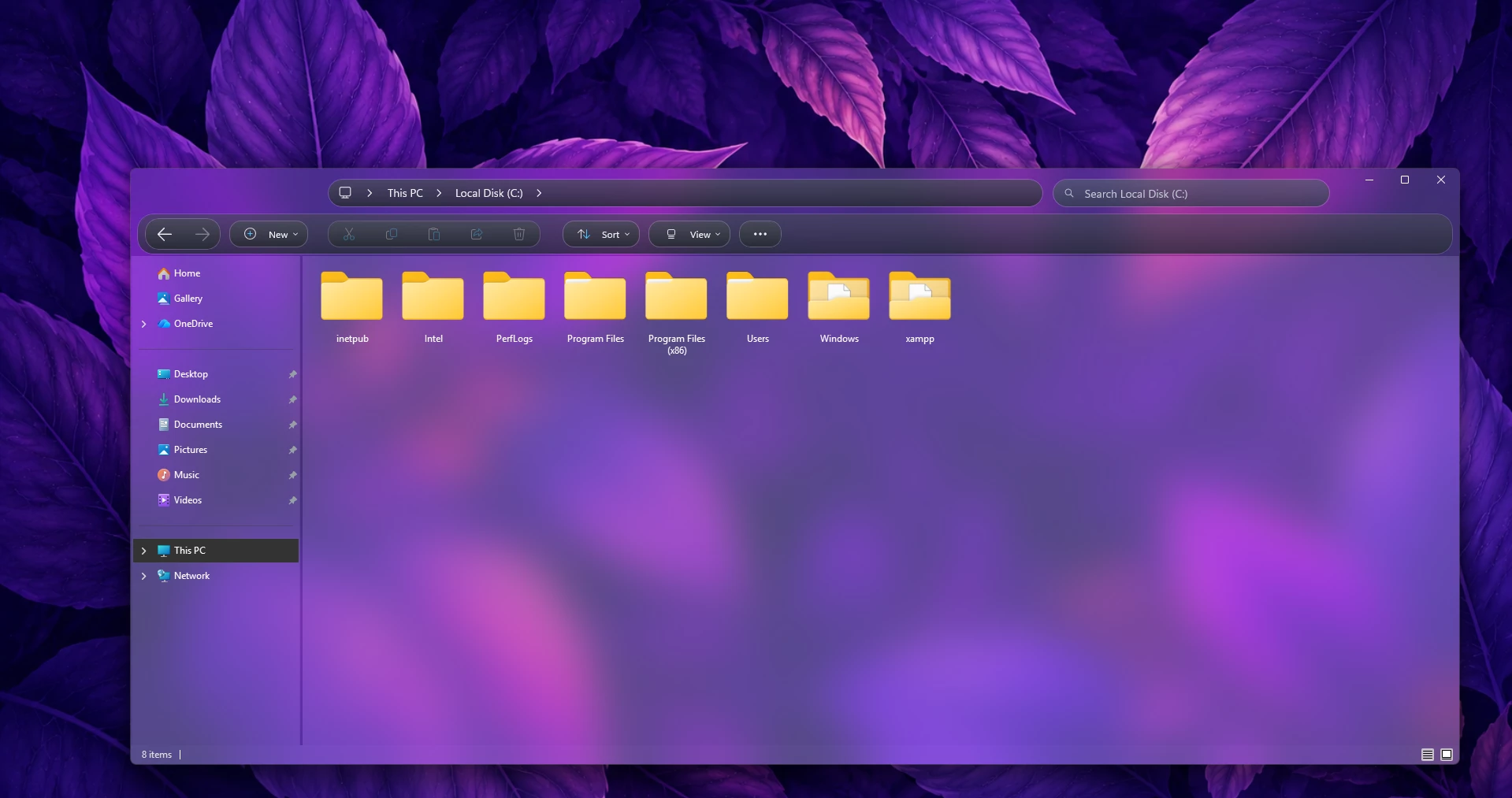This screenshot has height=798, width=1512.
Task: Select the Windows folder
Action: click(x=839, y=308)
